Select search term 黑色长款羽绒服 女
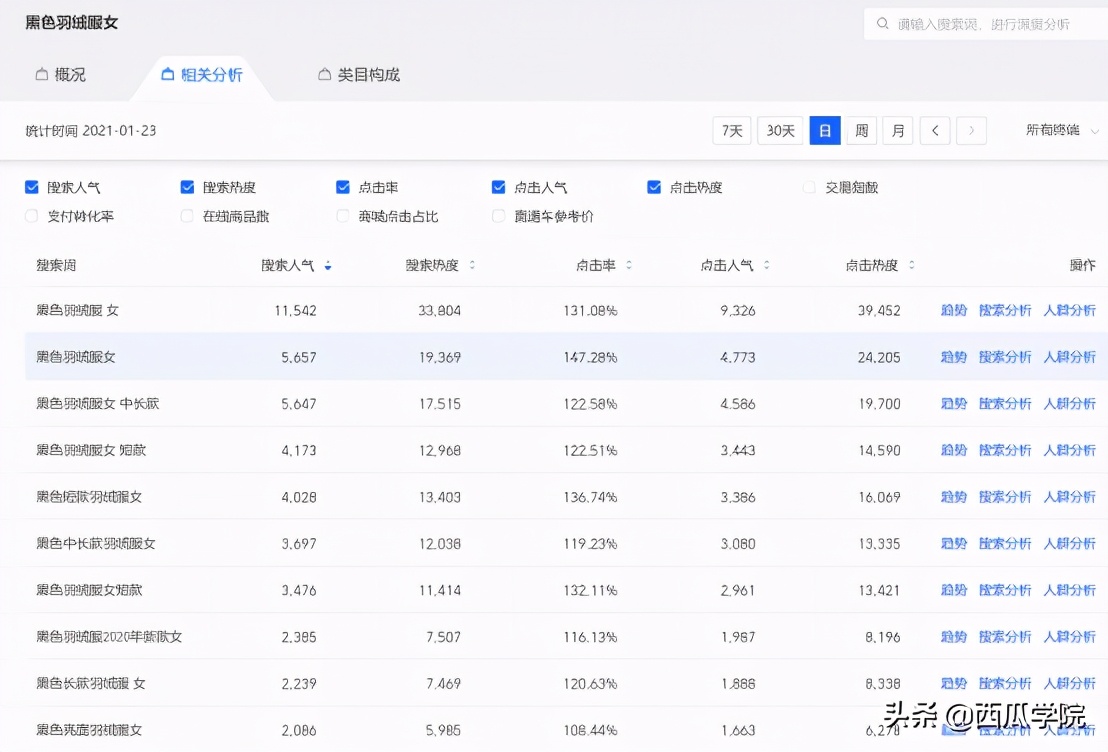The width and height of the screenshot is (1108, 752). click(90, 683)
